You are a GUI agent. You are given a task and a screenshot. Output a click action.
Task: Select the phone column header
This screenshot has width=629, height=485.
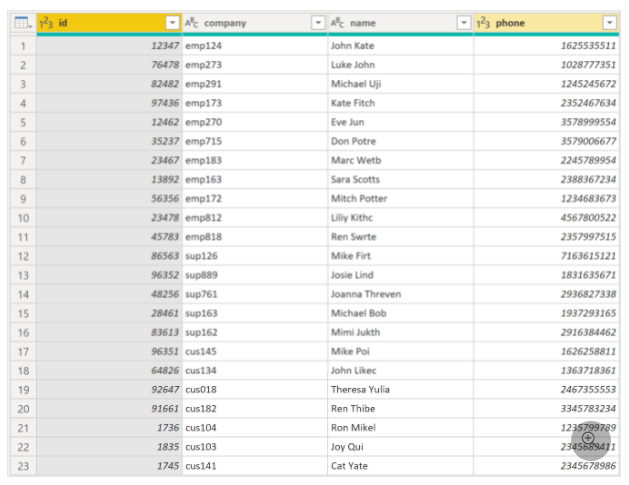pos(546,23)
